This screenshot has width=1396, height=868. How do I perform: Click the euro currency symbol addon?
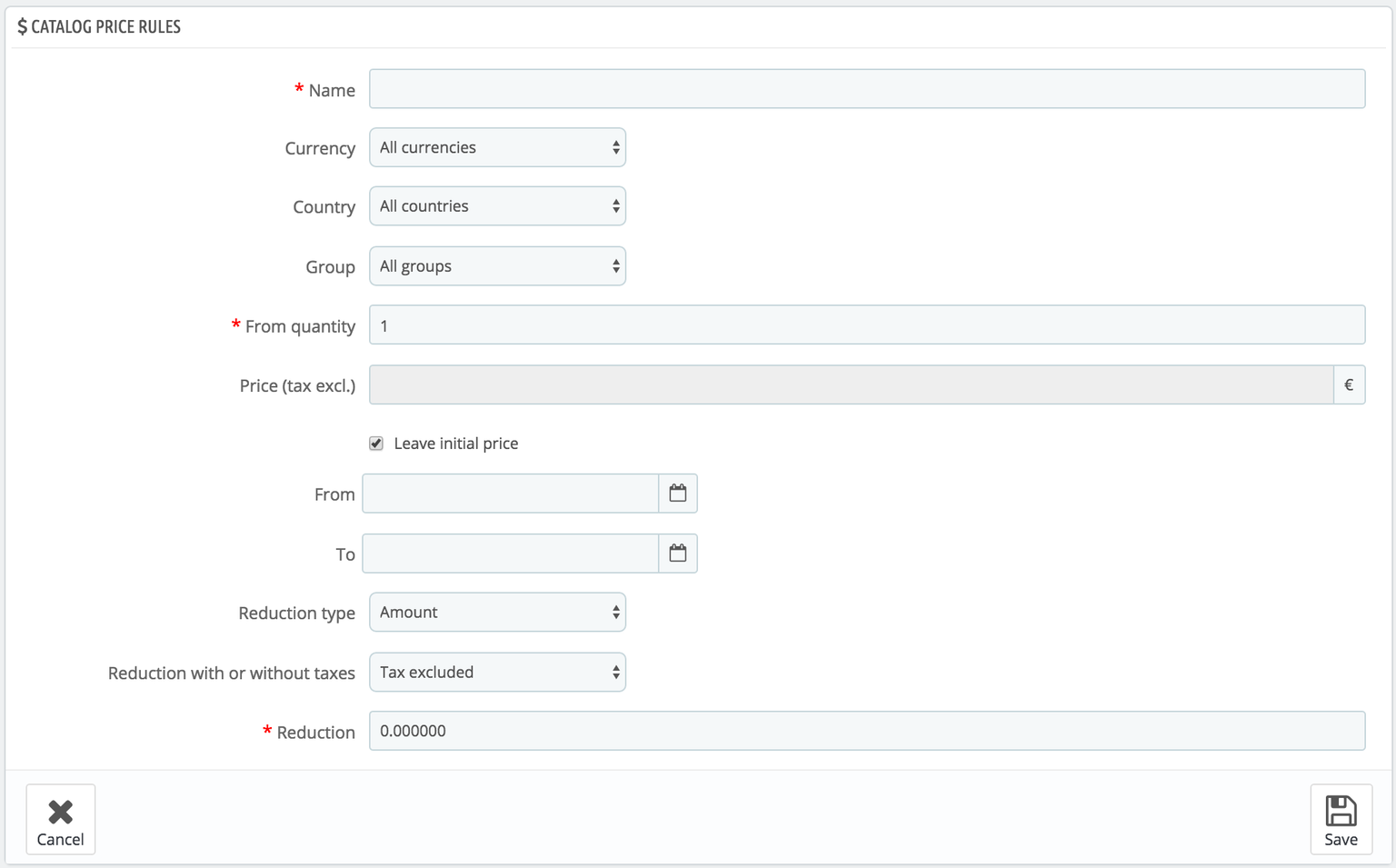pyautogui.click(x=1349, y=385)
